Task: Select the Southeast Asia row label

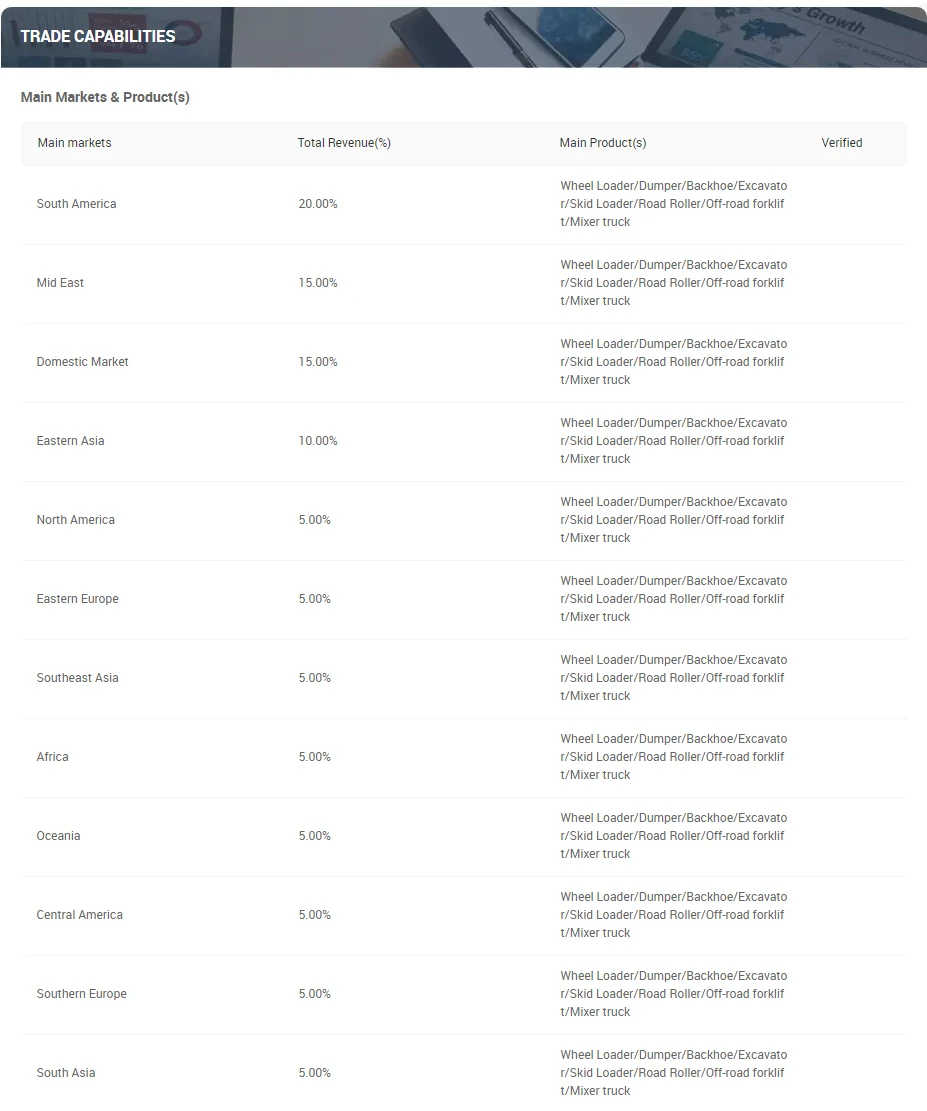Action: [77, 678]
